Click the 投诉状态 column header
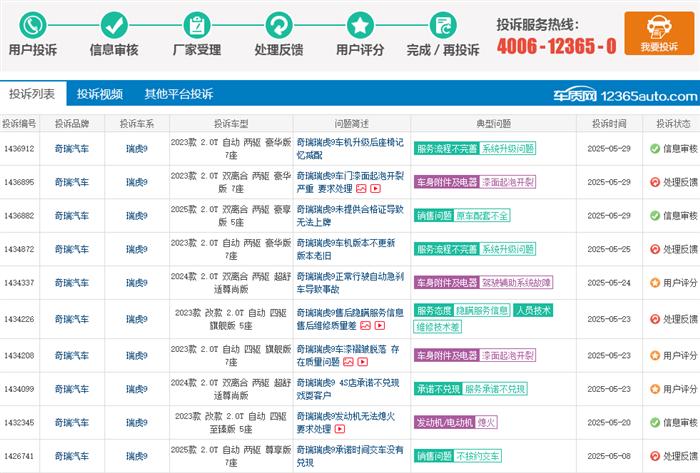 coord(673,124)
